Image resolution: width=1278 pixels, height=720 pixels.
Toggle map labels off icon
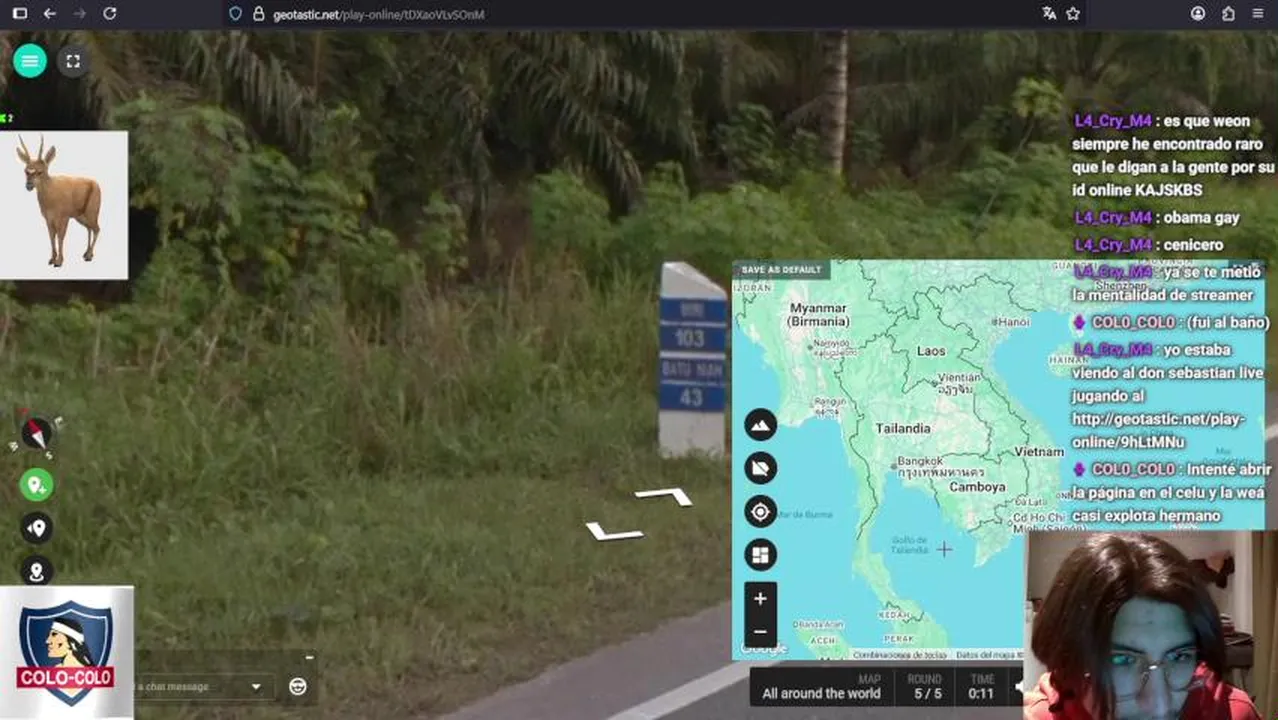(760, 468)
